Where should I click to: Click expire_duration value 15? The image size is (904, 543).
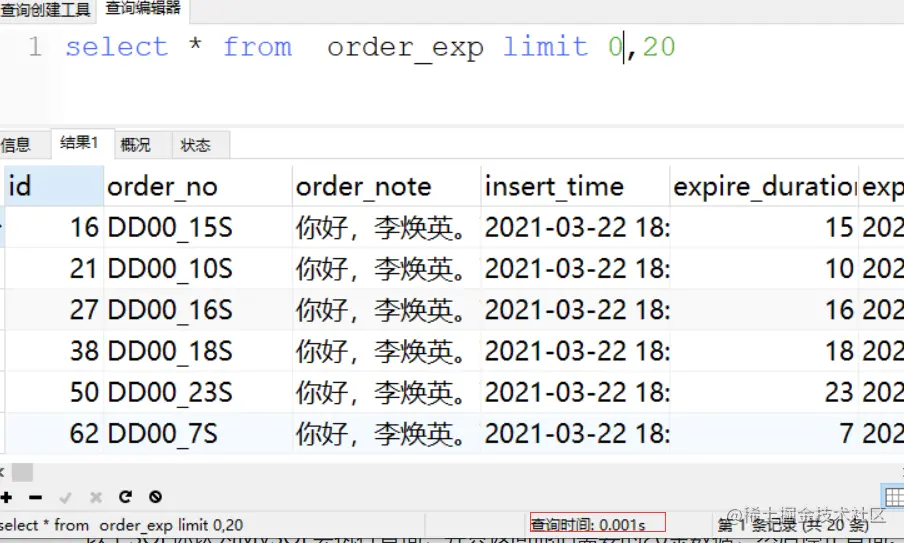click(x=764, y=227)
